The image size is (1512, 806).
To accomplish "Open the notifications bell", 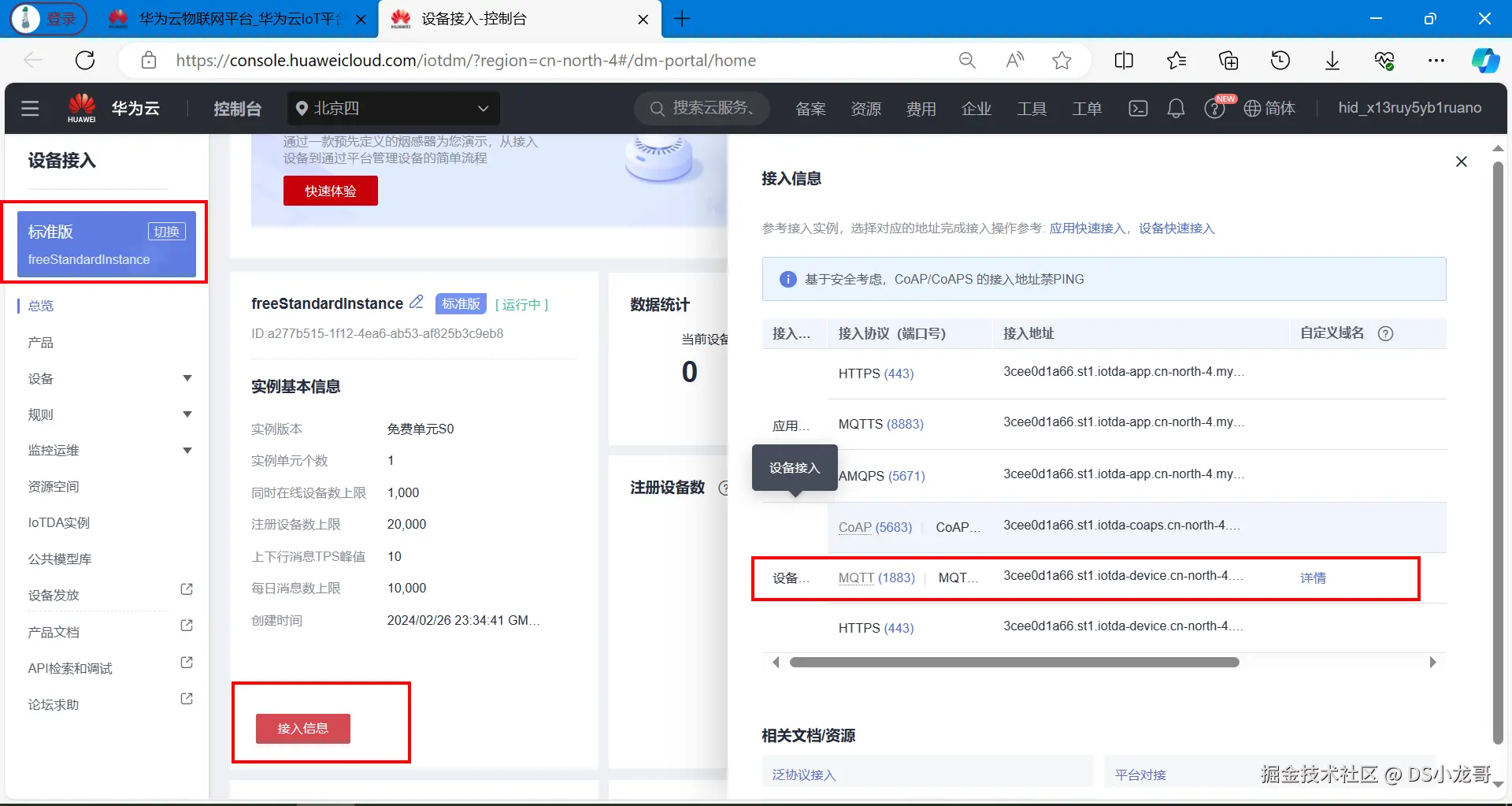I will tap(1176, 108).
